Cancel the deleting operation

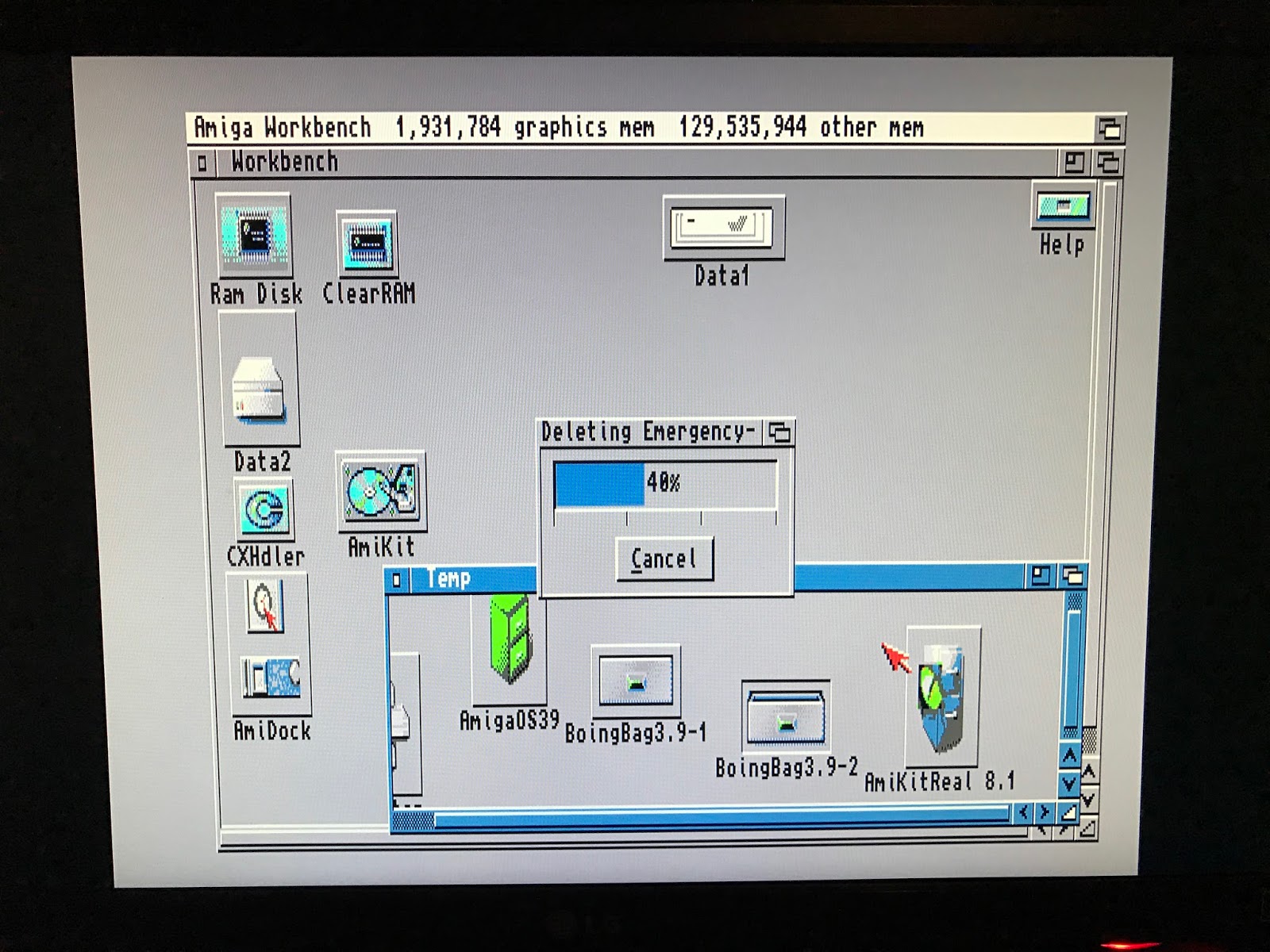tap(664, 559)
